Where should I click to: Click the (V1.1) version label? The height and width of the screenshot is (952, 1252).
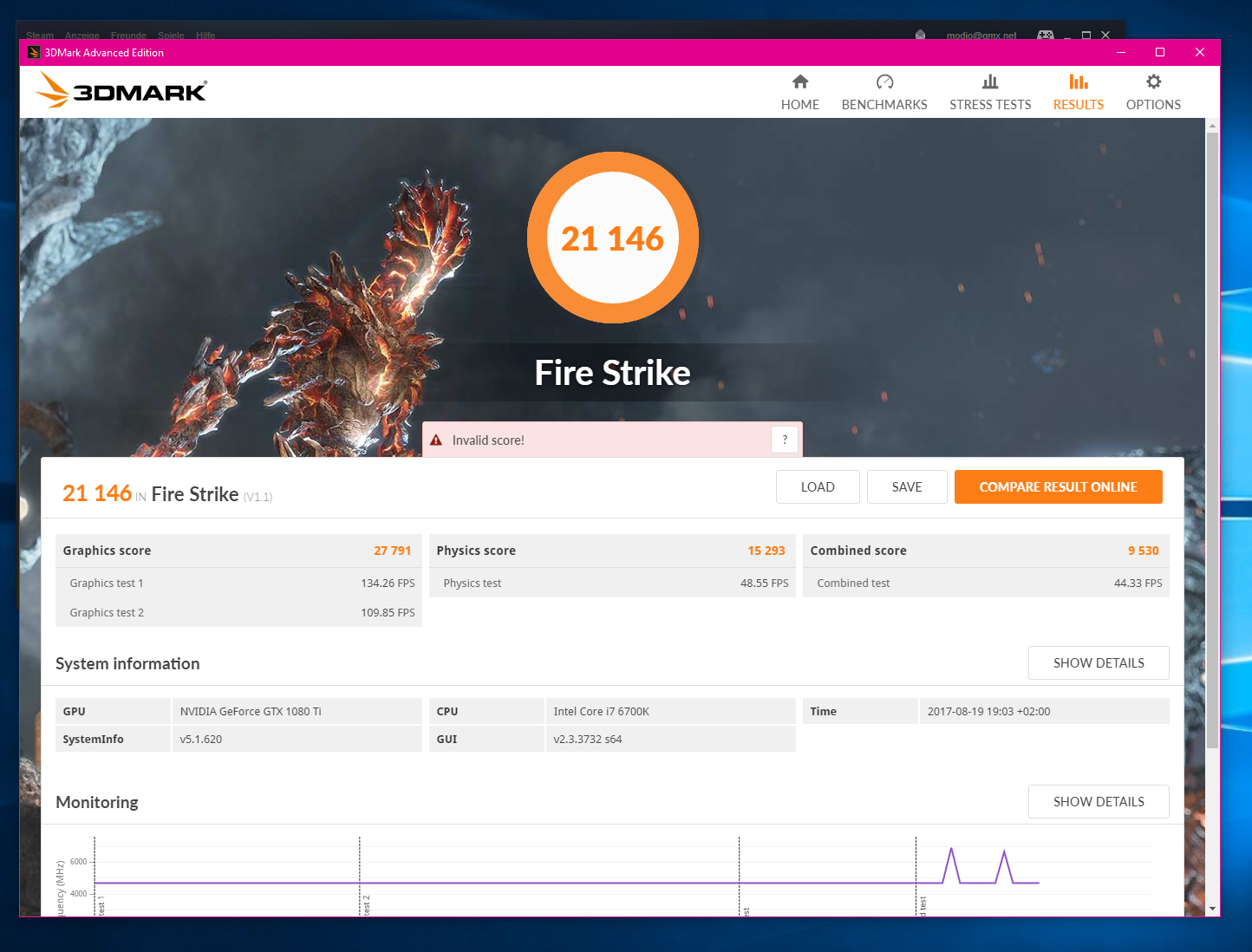258,497
